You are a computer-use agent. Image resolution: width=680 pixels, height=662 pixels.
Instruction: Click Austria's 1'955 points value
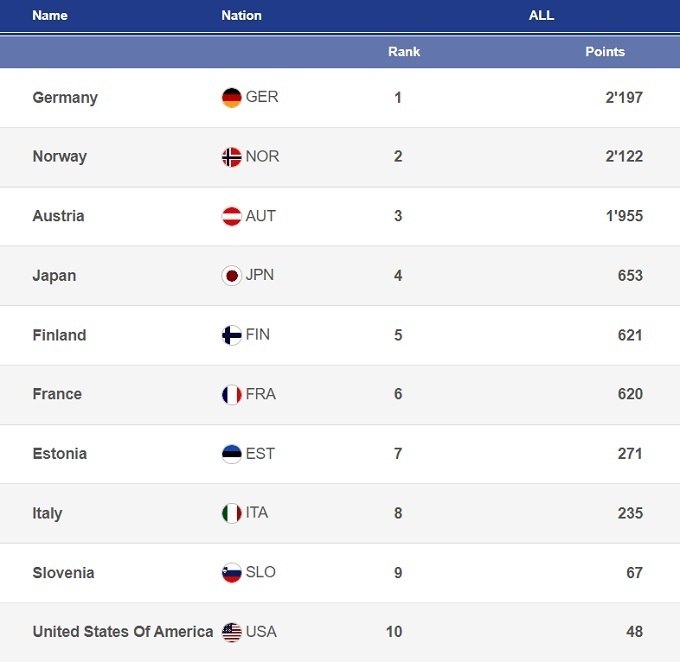point(624,216)
